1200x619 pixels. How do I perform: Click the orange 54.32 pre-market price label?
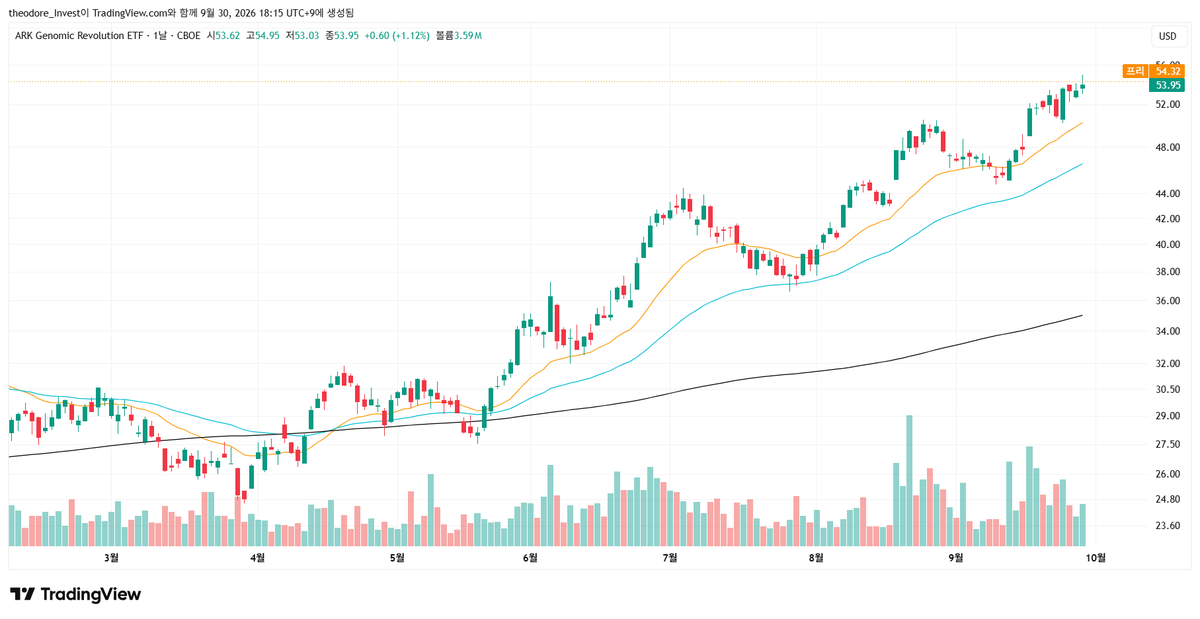click(1167, 71)
